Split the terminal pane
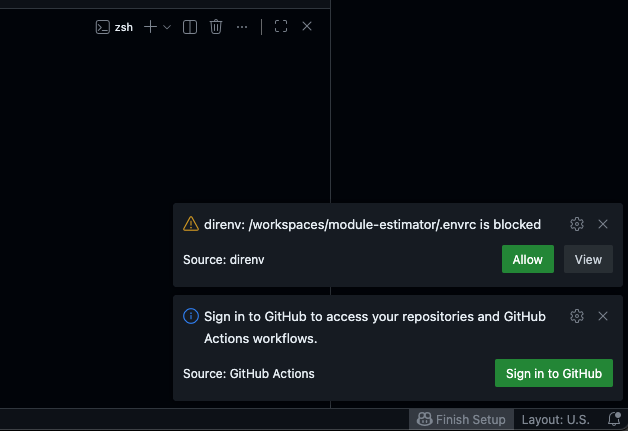Viewport: 628px width, 431px height. [190, 27]
